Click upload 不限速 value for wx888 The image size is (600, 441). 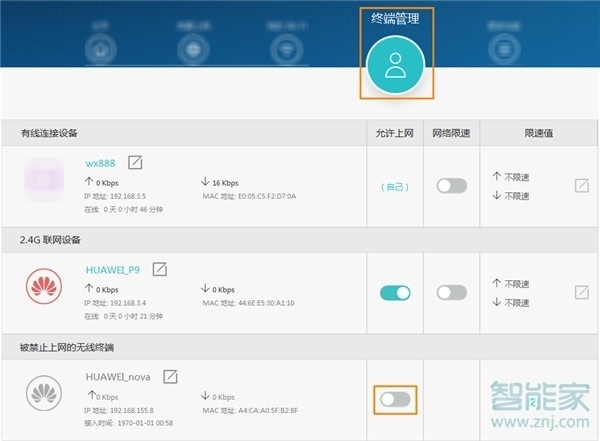point(517,177)
